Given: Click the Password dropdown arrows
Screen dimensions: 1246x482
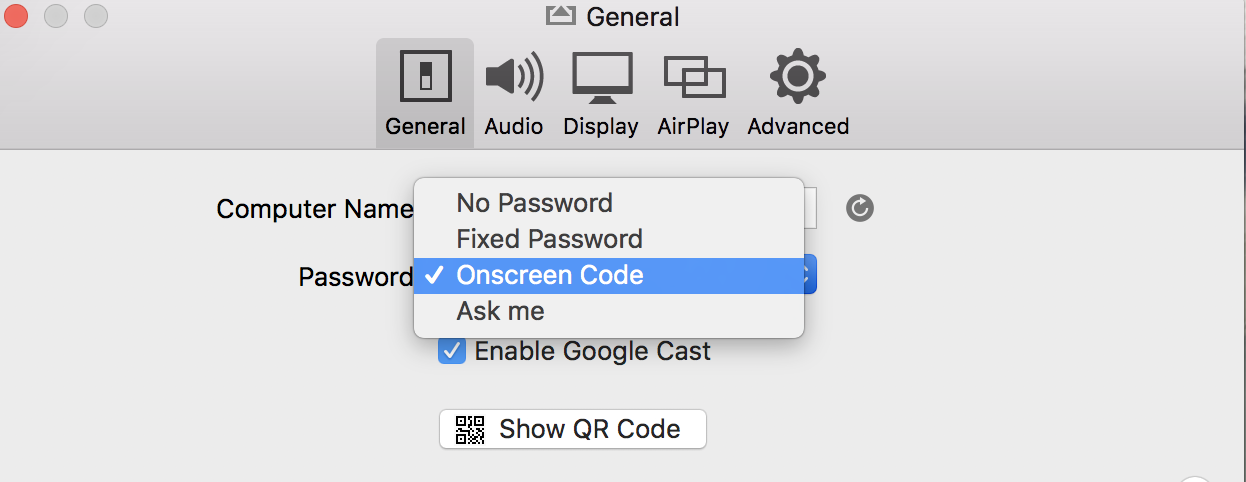Looking at the screenshot, I should pyautogui.click(x=808, y=275).
